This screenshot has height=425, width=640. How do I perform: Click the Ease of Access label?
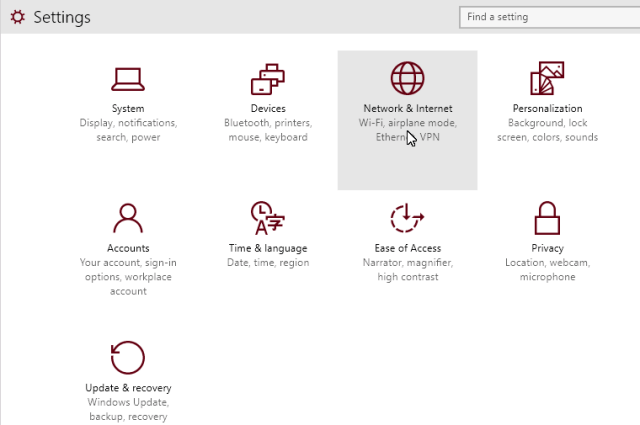tap(408, 248)
